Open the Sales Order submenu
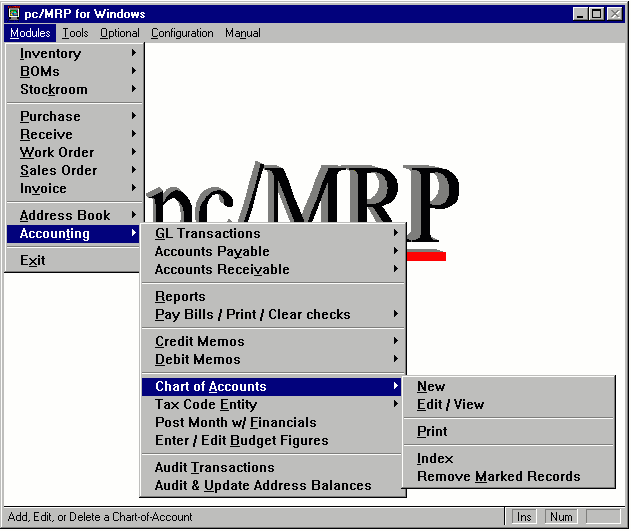Image resolution: width=631 pixels, height=531 pixels. [x=74, y=171]
